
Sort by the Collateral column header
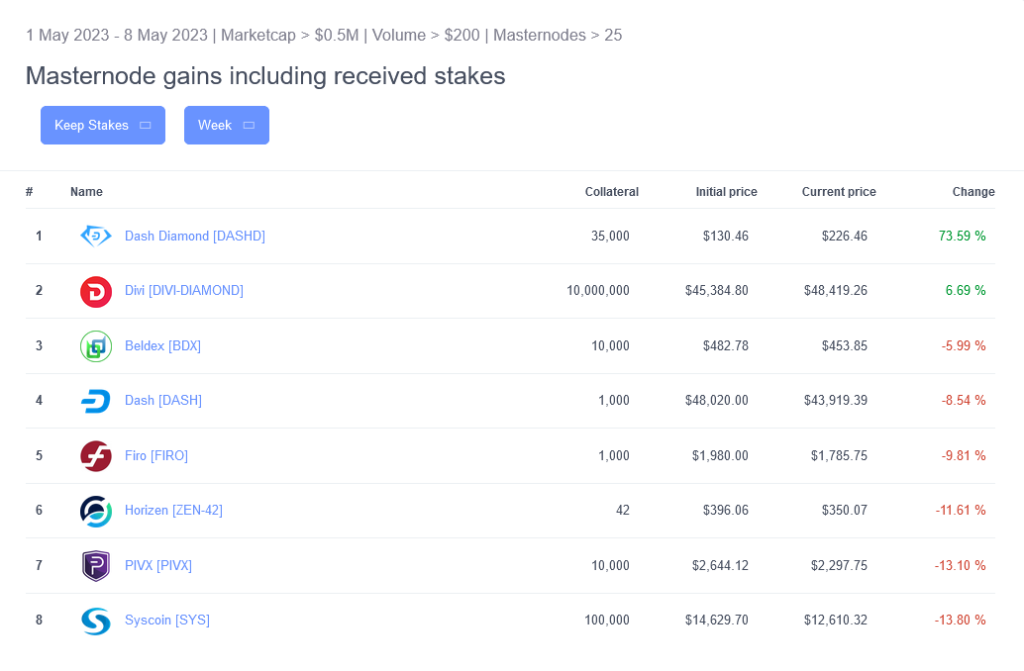612,191
